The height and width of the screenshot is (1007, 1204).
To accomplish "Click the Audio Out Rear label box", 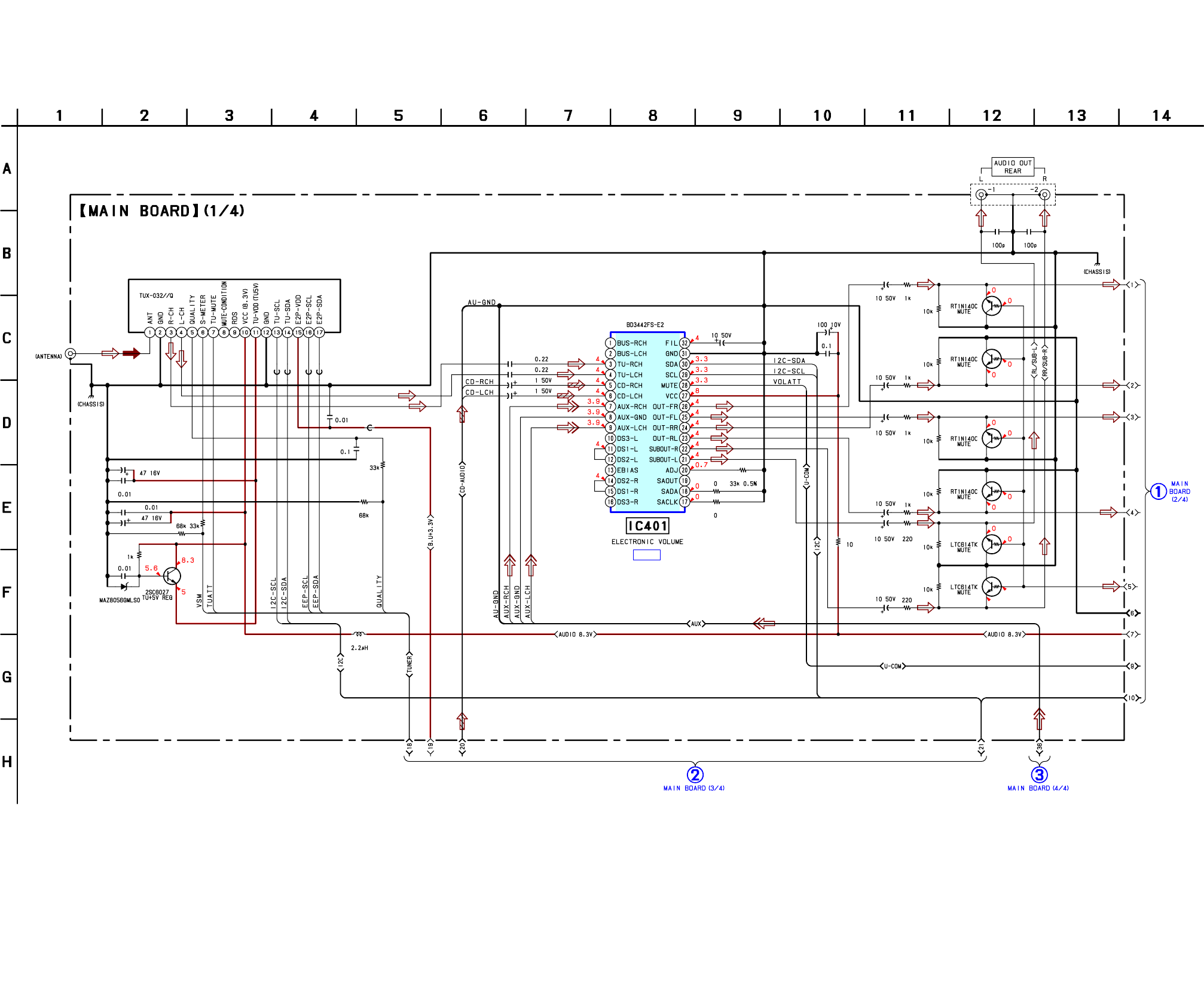I will pos(1013,167).
